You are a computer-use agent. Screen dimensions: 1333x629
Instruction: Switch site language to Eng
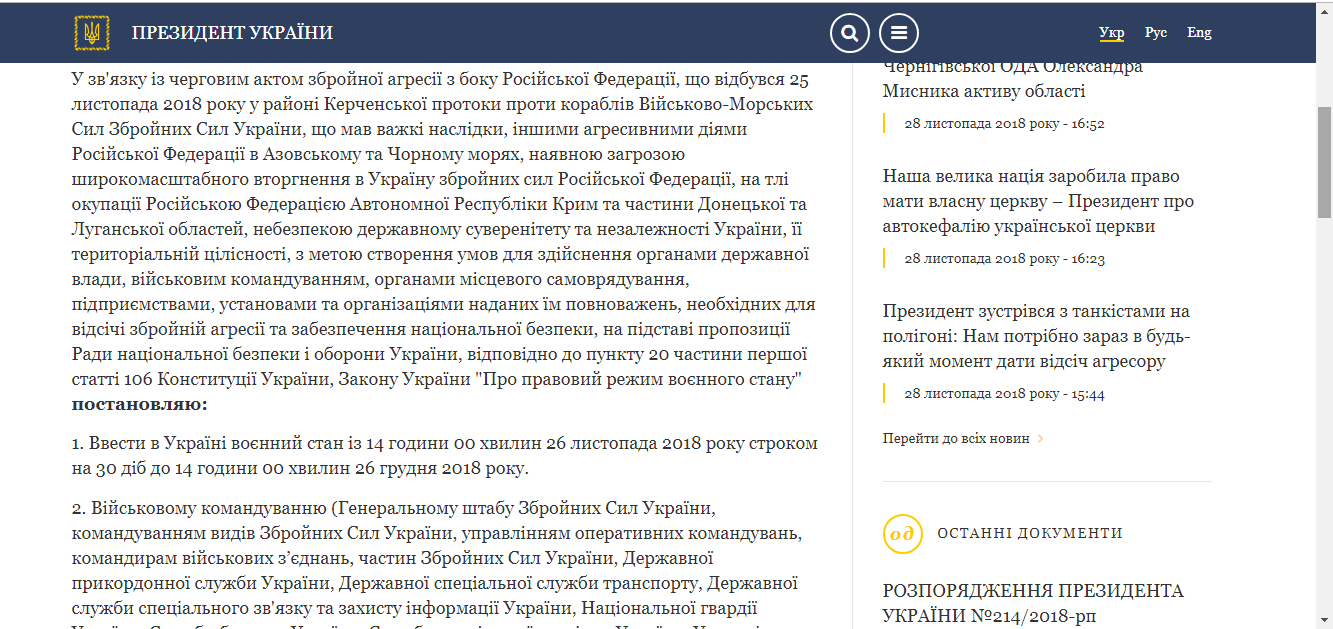click(x=1199, y=33)
